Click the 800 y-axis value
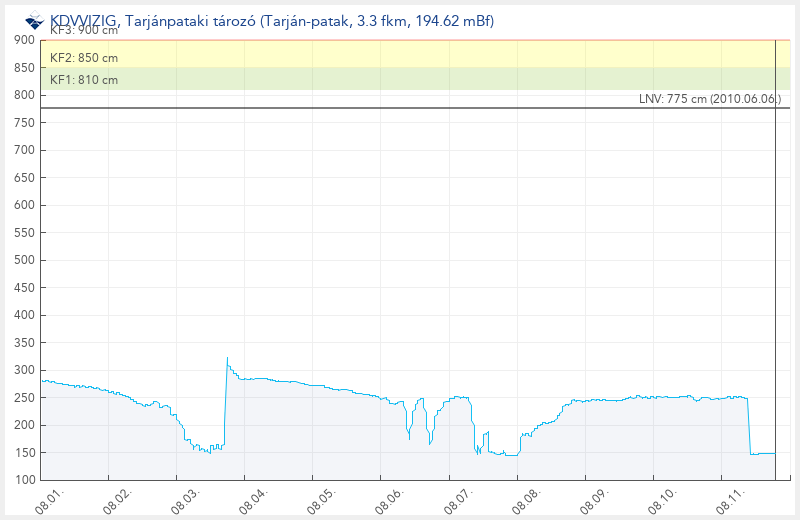The height and width of the screenshot is (520, 800). [x=24, y=95]
